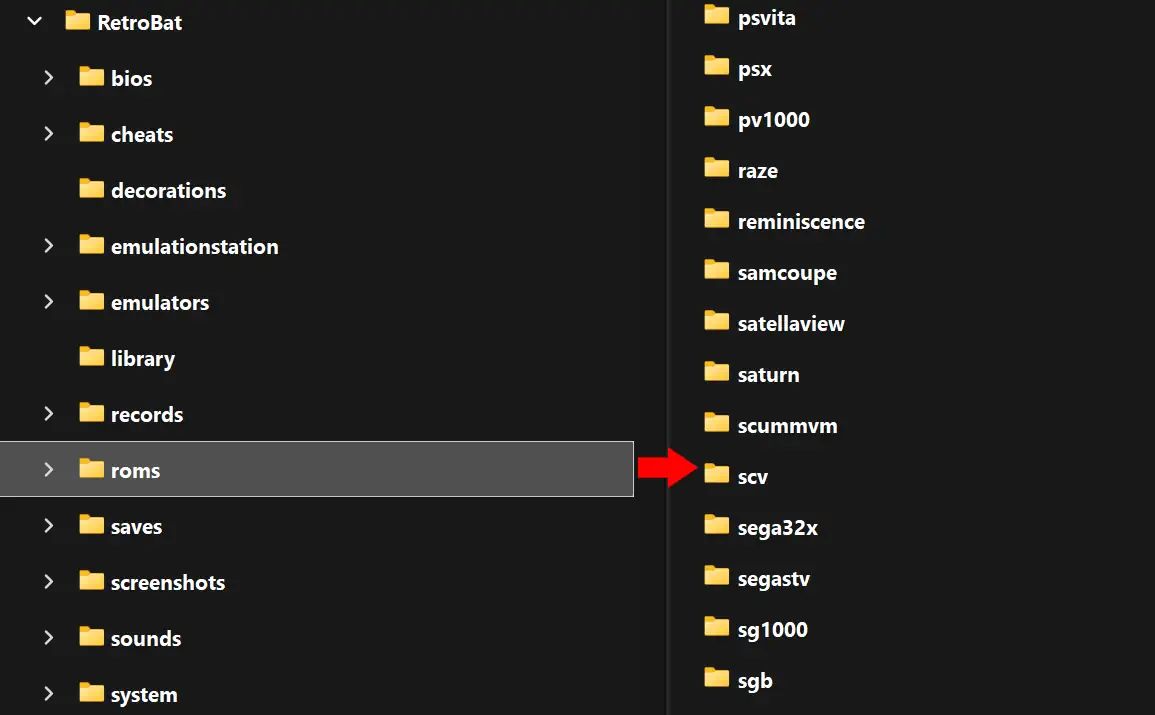Viewport: 1155px width, 715px height.
Task: Click the bios folder icon
Action: pyautogui.click(x=91, y=77)
